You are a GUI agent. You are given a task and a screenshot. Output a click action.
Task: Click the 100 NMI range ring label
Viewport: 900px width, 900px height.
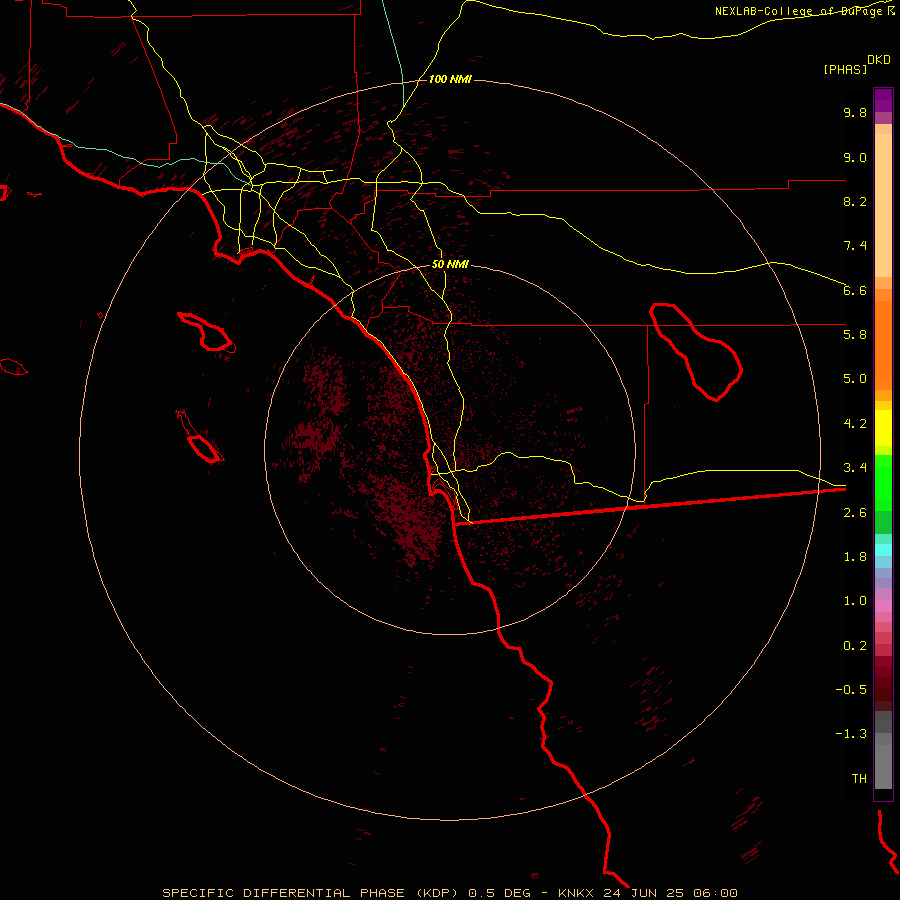point(450,79)
